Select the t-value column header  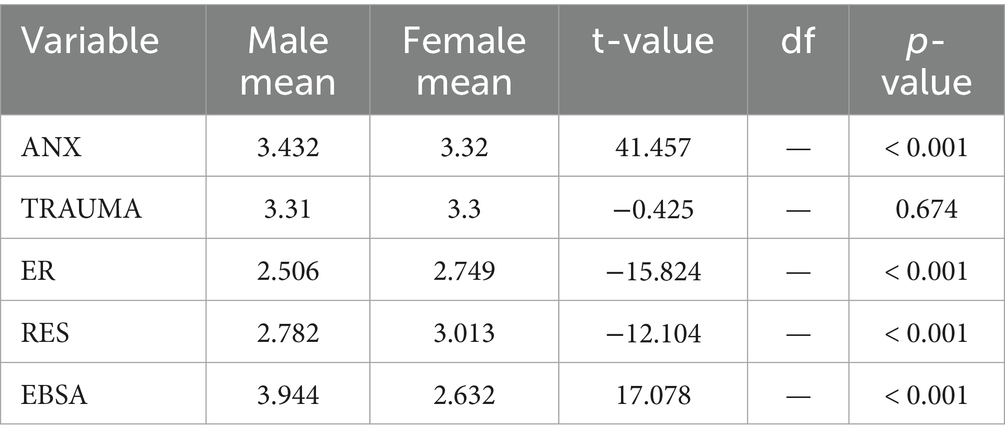click(x=652, y=40)
